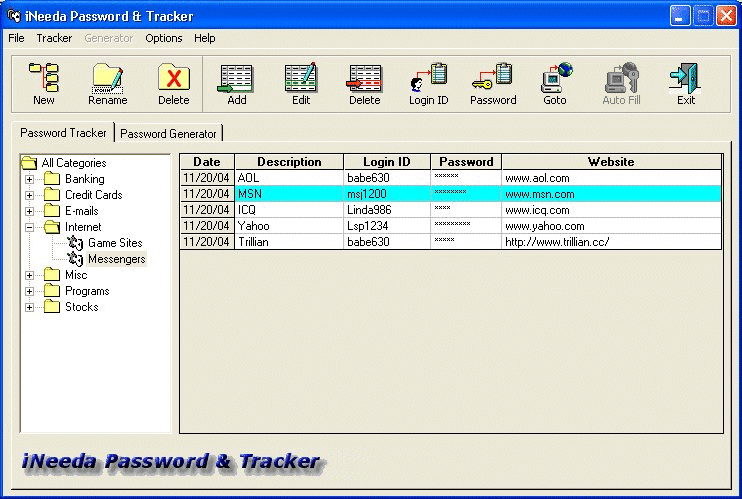Copy Password using the key toolbar icon

[492, 77]
